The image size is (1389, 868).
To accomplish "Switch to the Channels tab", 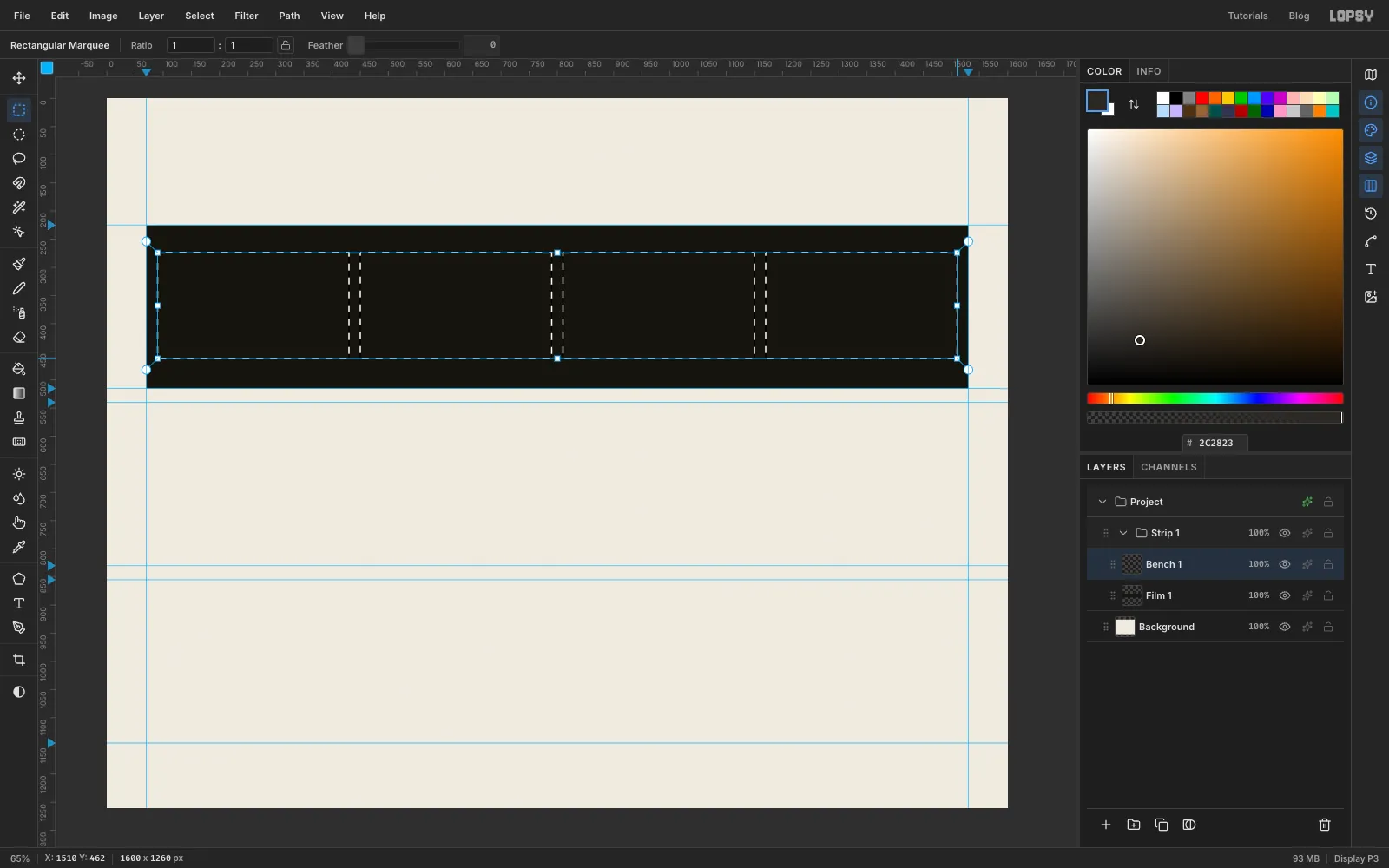I will pyautogui.click(x=1168, y=467).
